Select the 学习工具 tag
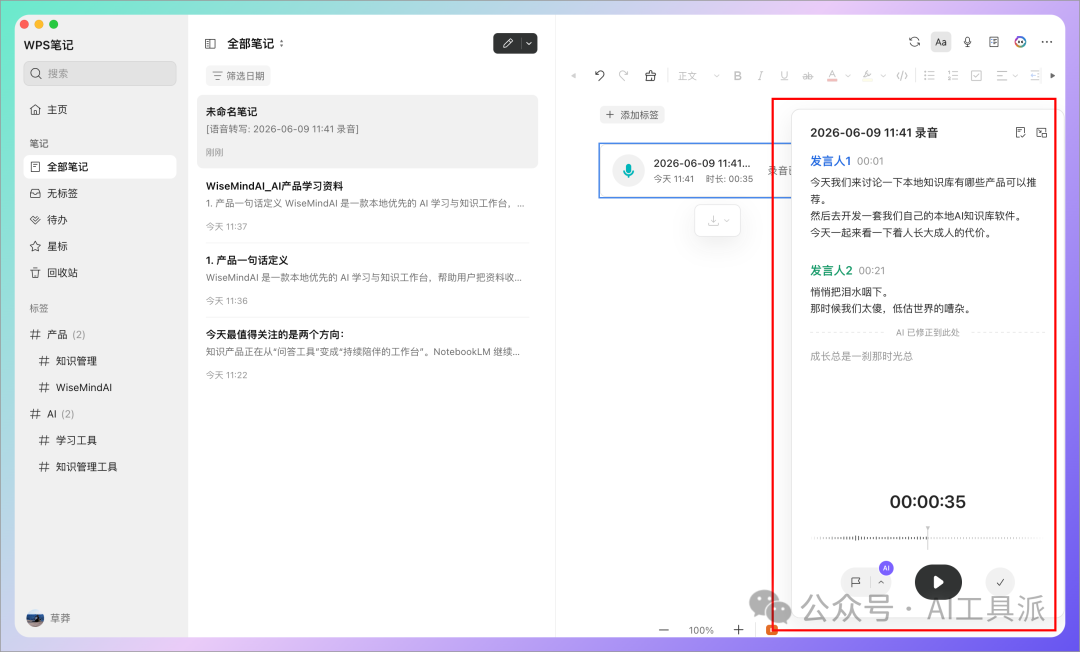 point(100,440)
